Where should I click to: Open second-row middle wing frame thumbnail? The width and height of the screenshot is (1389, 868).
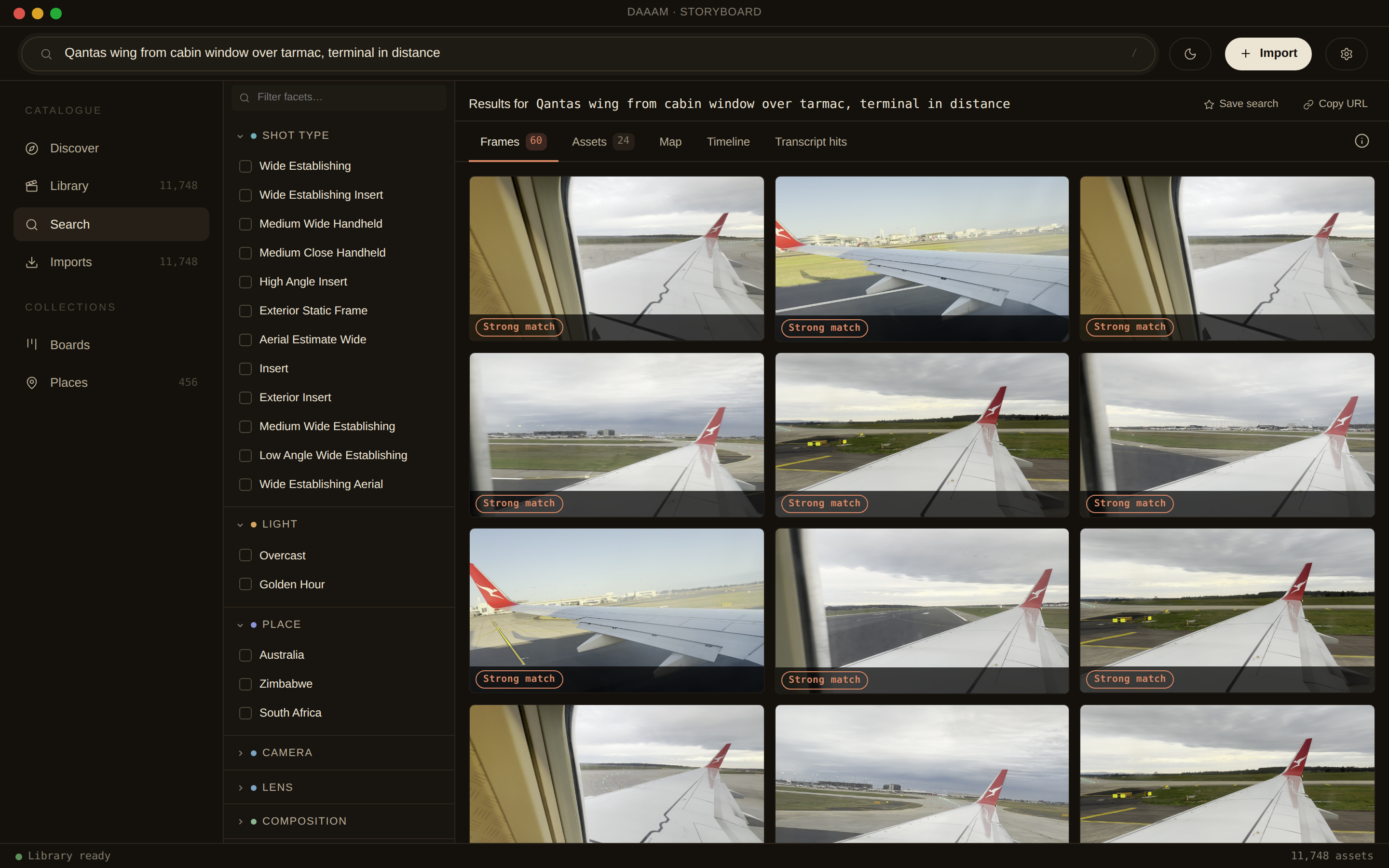tap(922, 434)
